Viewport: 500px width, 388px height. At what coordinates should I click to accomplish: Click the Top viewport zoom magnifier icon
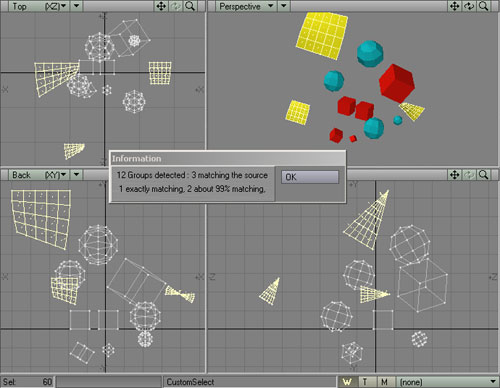pos(190,6)
